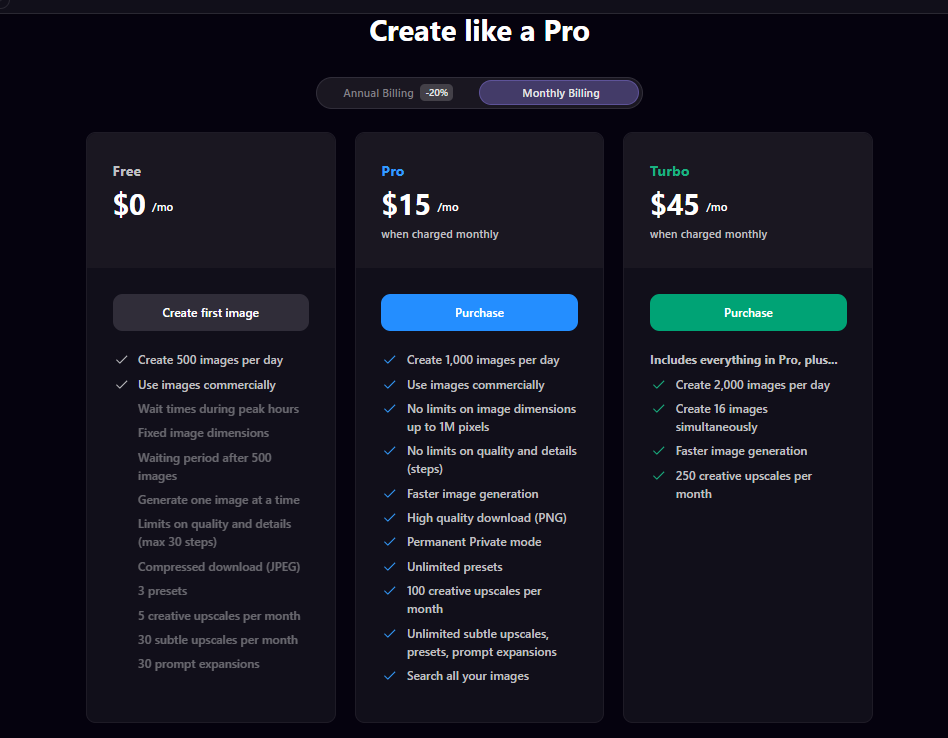948x738 pixels.
Task: Click the checkmark next to "100 creative upscales per month"
Action: [390, 591]
